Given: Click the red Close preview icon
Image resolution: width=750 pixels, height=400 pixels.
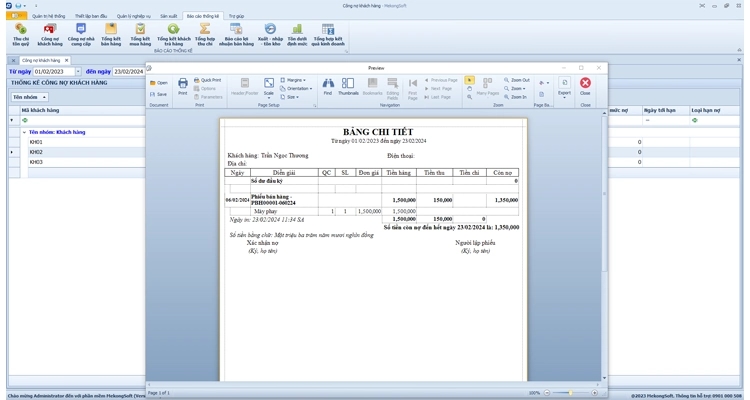Looking at the screenshot, I should (x=585, y=86).
